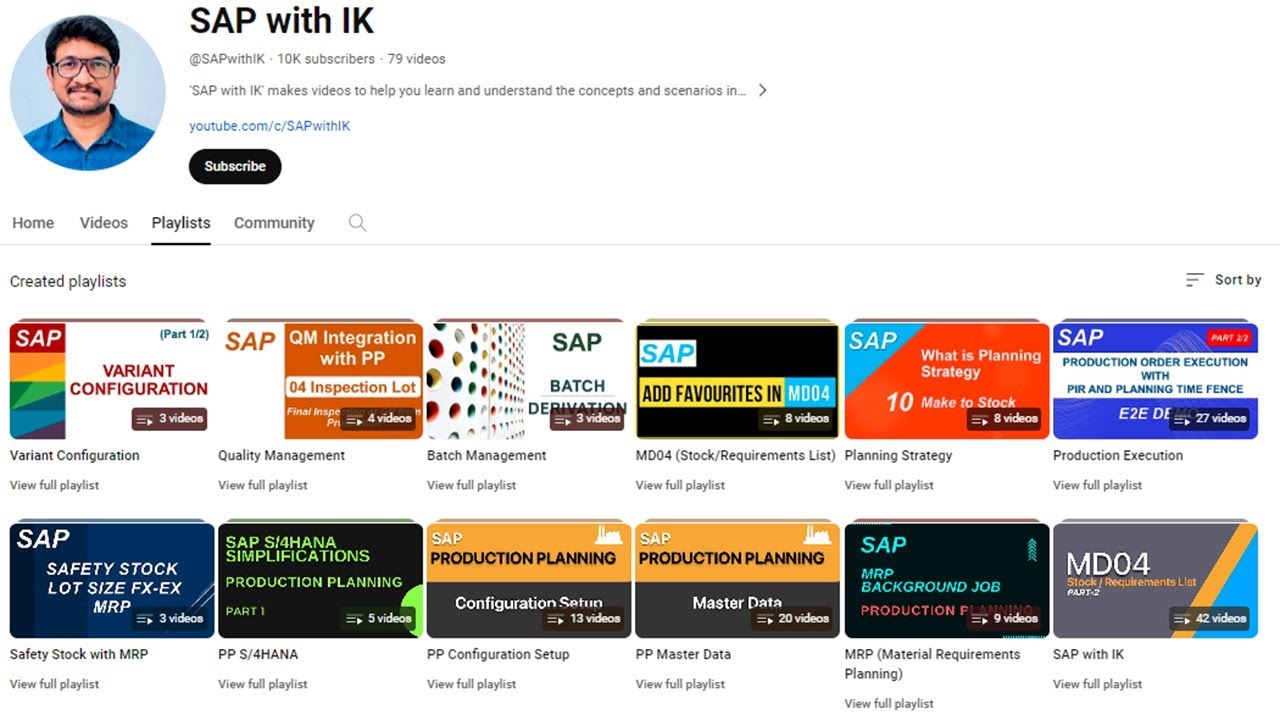This screenshot has width=1280, height=720.
Task: View full playlist under Safety Stock with MRP
Action: point(54,684)
